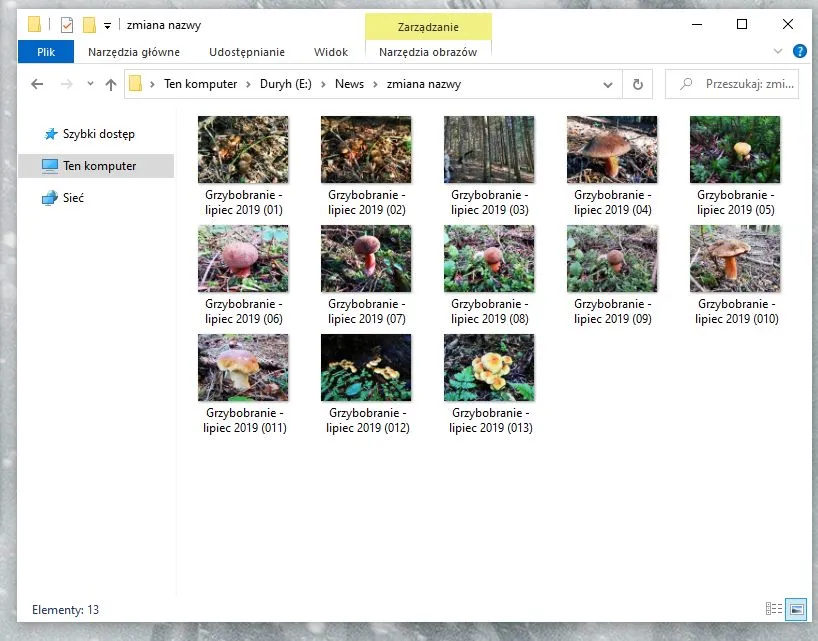Switch to the Widok ribbon tab
Screen dimensions: 818x641
pyautogui.click(x=330, y=51)
